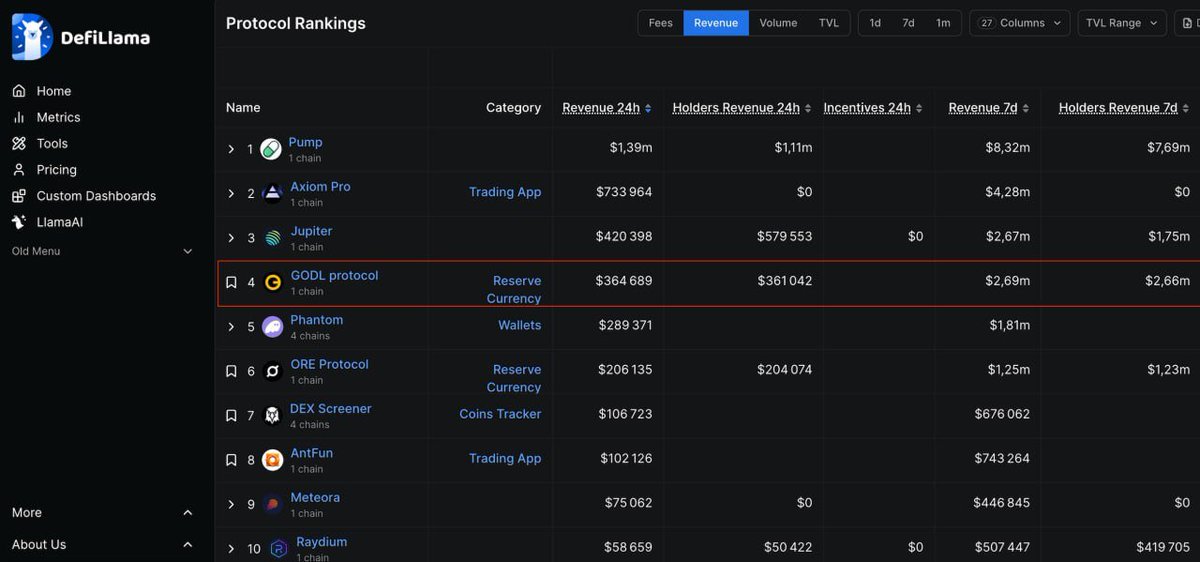Open the Pump protocol link
The height and width of the screenshot is (562, 1200).
coord(305,142)
